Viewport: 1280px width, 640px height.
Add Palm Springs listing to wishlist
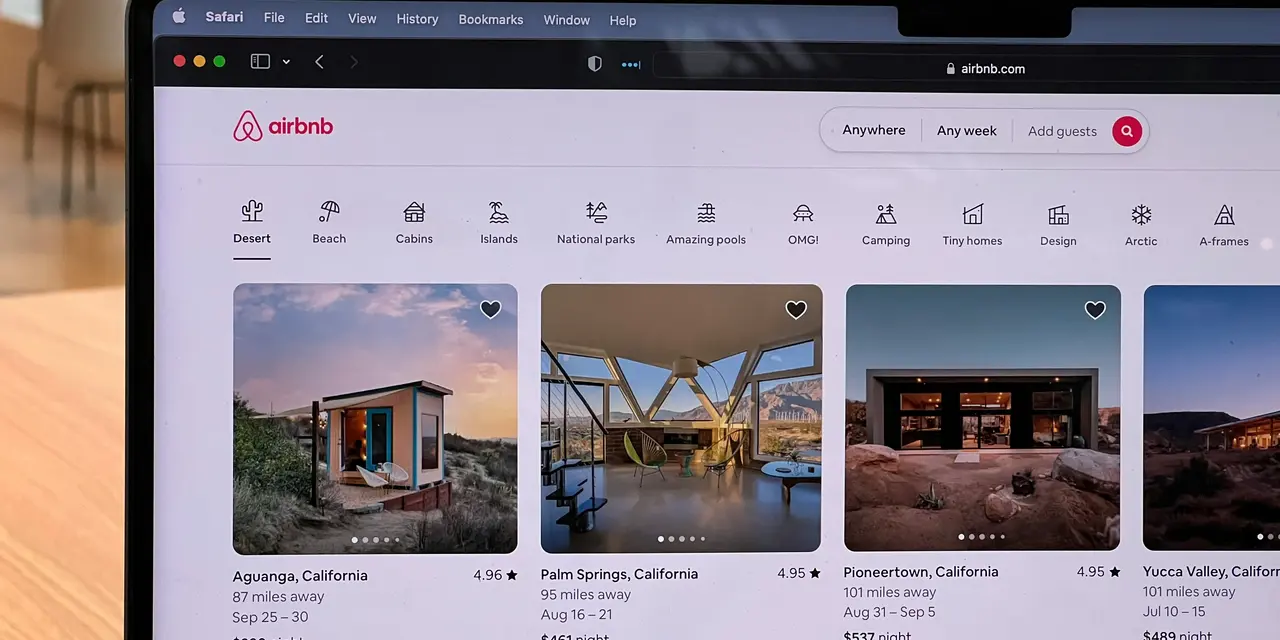click(x=795, y=310)
